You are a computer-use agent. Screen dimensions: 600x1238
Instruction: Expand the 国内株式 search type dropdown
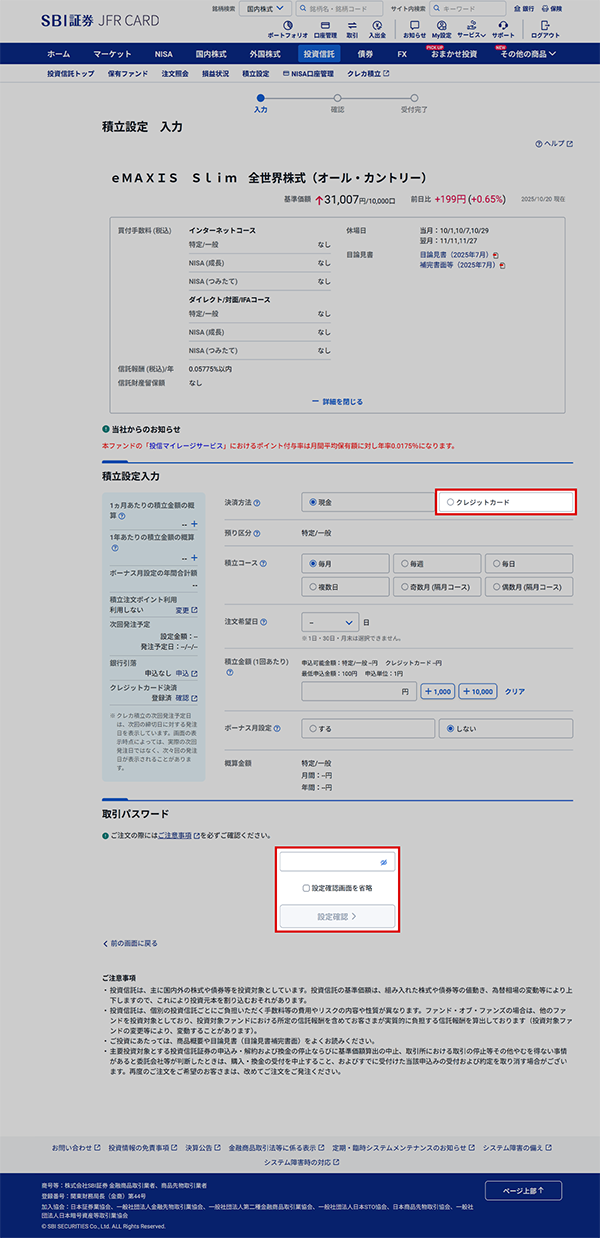pos(265,8)
